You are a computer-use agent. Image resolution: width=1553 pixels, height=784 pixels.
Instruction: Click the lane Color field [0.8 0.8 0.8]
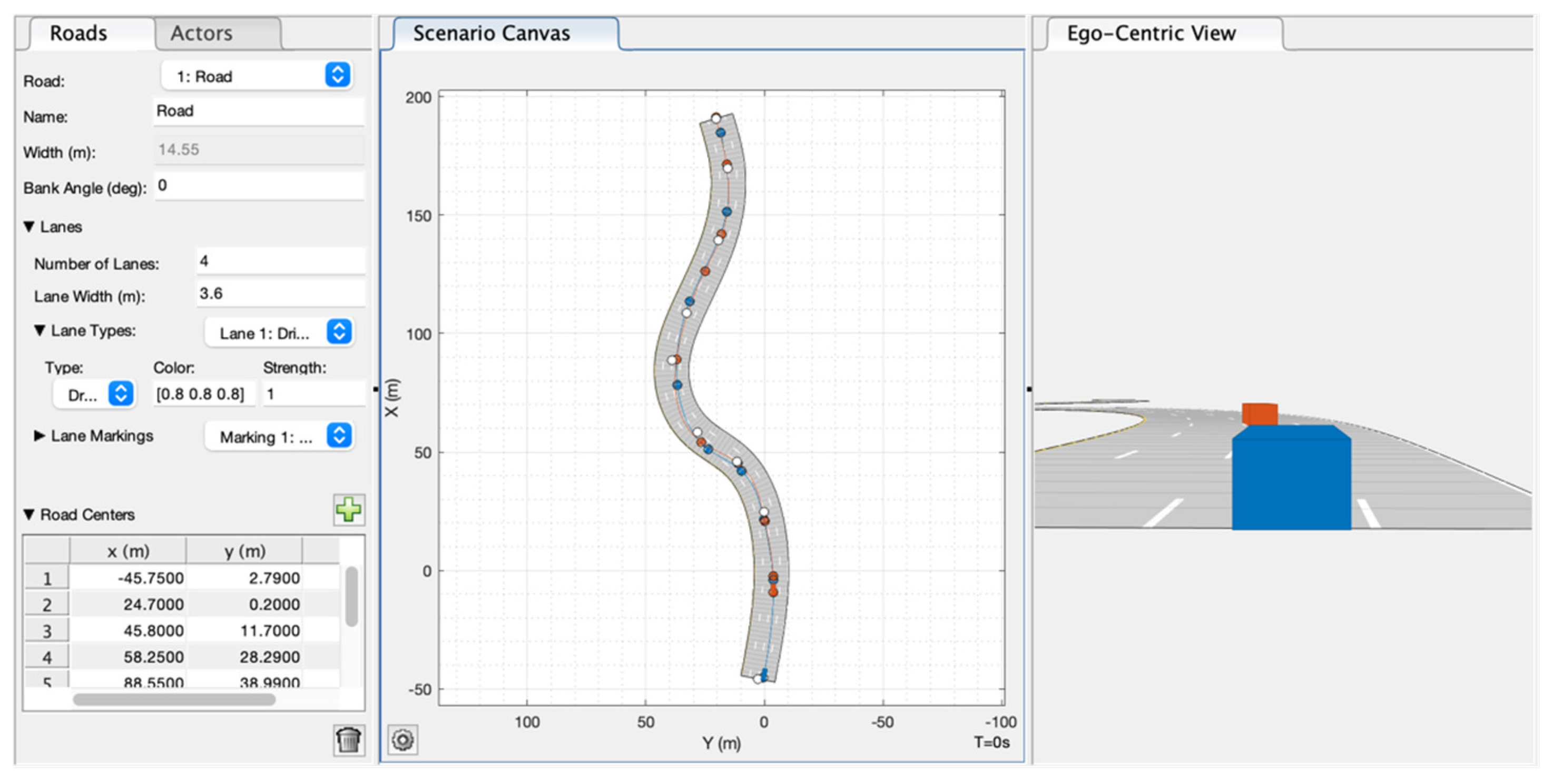tap(201, 394)
